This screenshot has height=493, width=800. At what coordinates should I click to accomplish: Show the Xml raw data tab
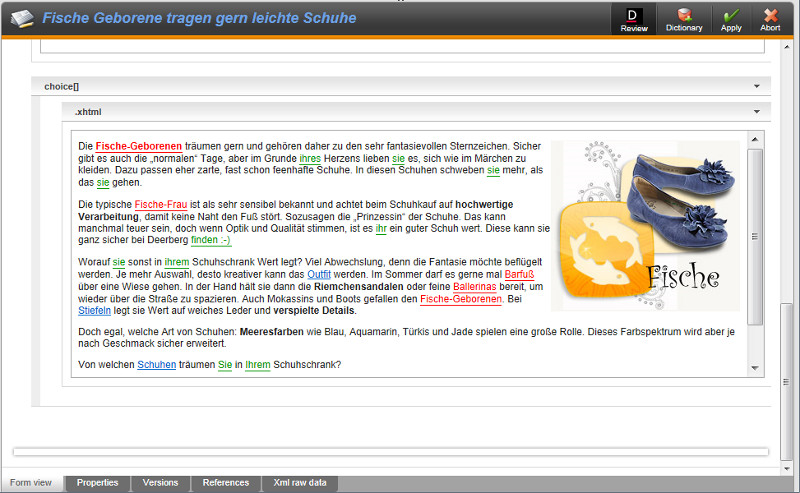tap(300, 483)
